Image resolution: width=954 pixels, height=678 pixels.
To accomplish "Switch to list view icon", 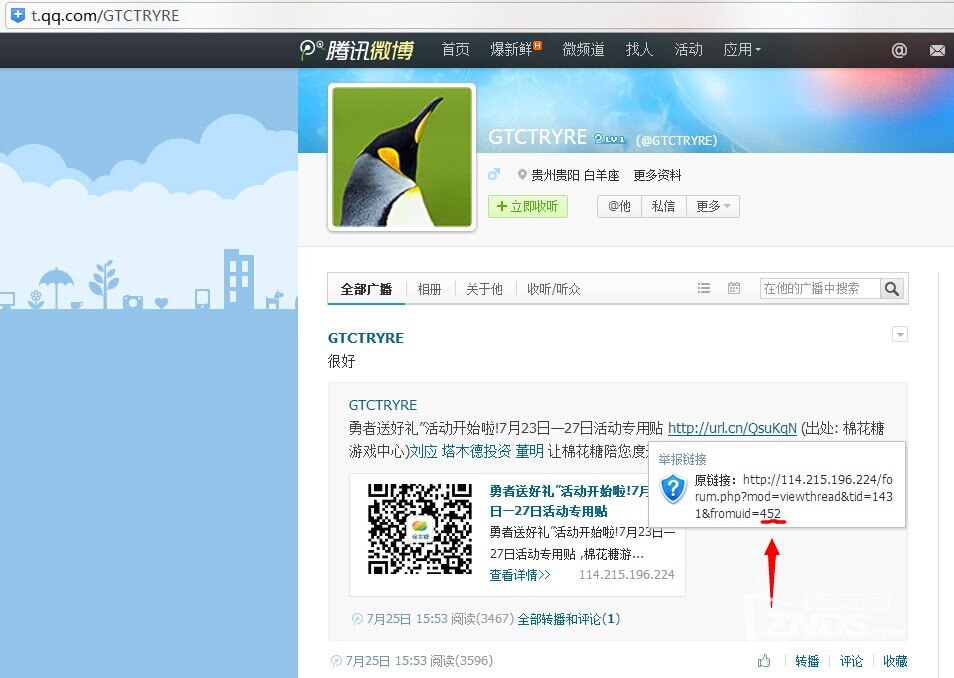I will click(x=704, y=289).
